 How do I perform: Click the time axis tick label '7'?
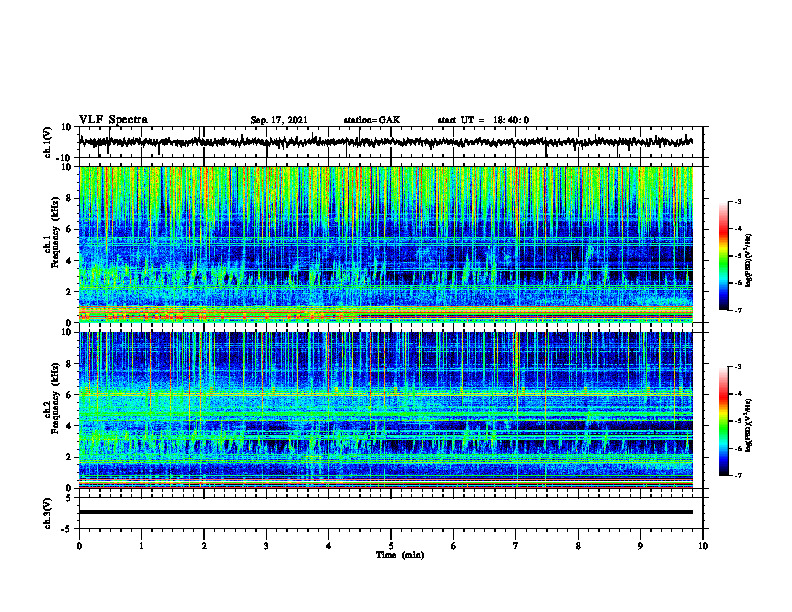pyautogui.click(x=516, y=546)
